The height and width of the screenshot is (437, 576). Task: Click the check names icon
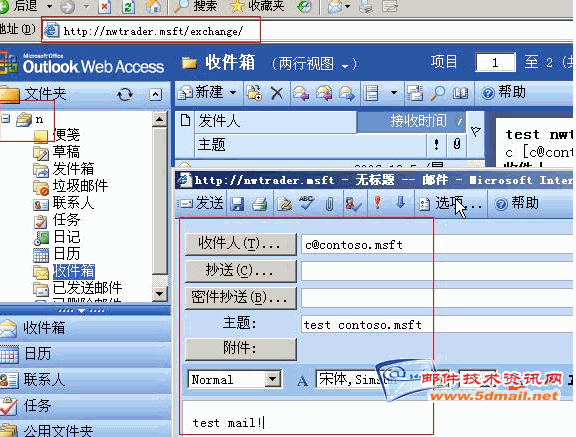tap(353, 204)
